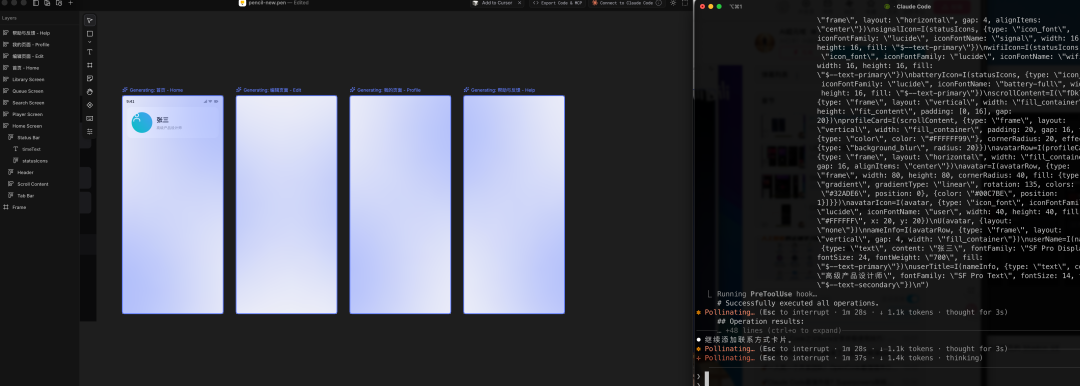Viewport: 1080px width, 386px height.
Task: Click the Frame layer hash icon
Action: 6,207
